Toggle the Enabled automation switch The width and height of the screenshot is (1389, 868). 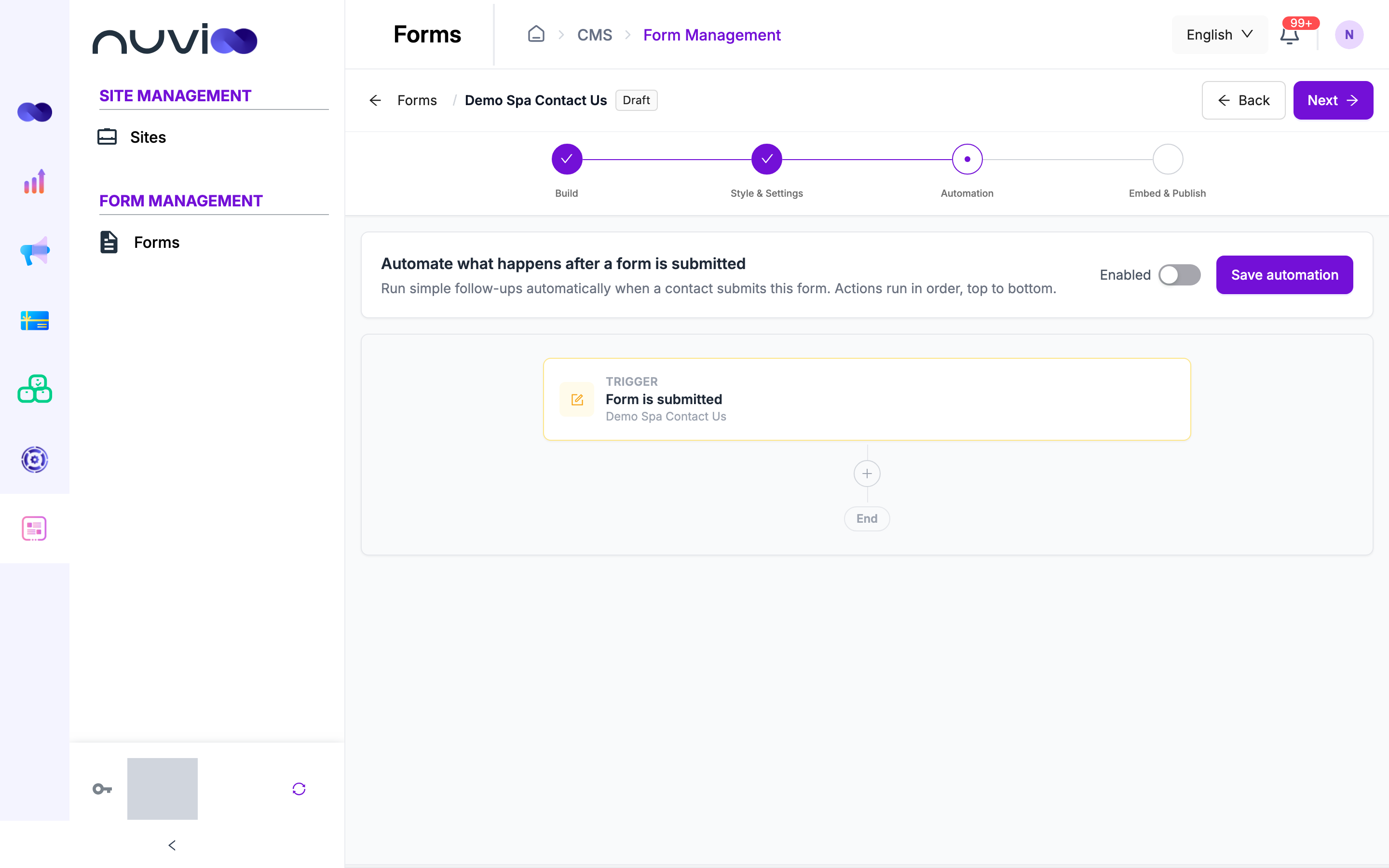(1179, 275)
